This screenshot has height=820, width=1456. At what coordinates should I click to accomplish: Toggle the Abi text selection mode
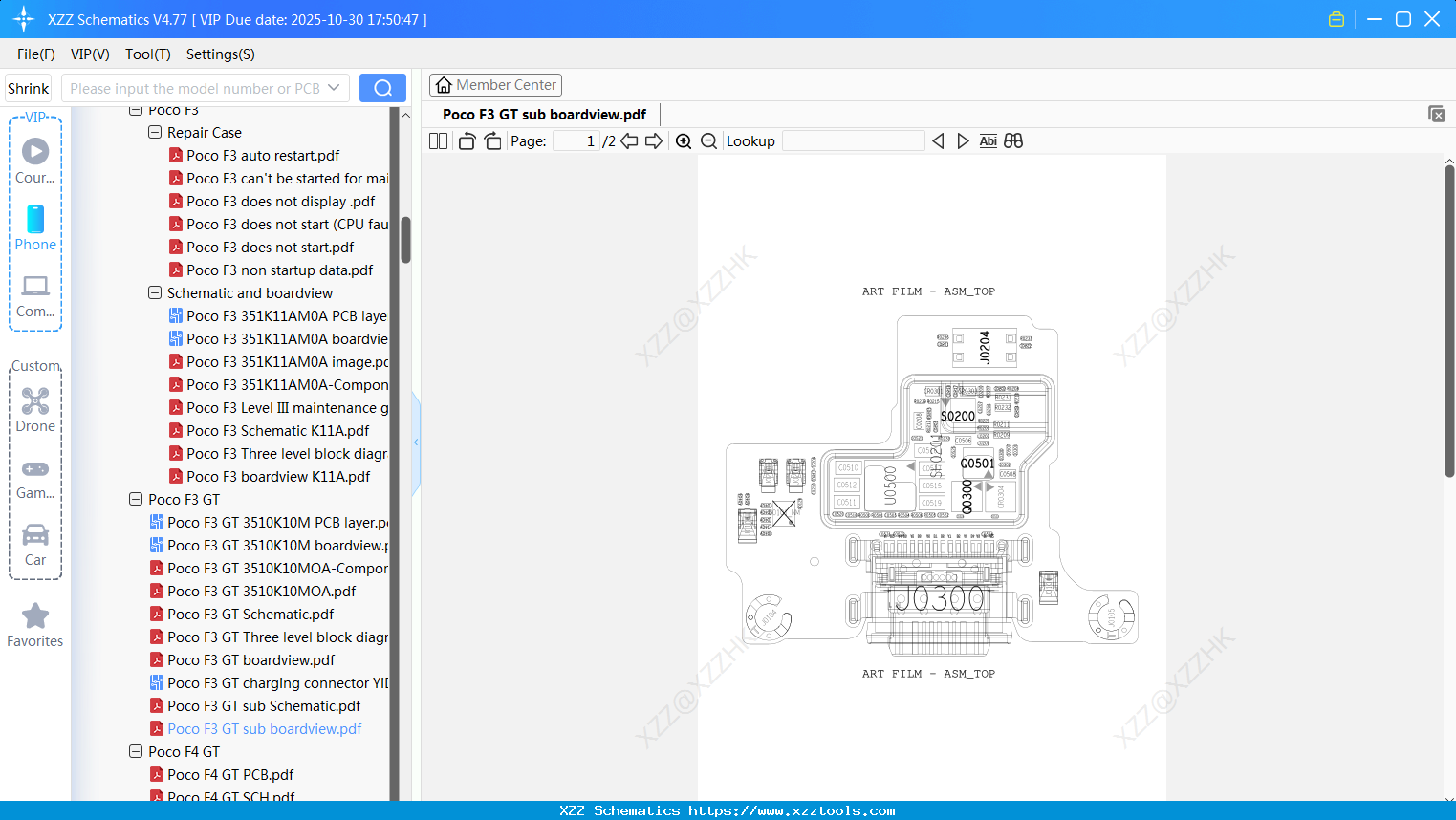988,140
